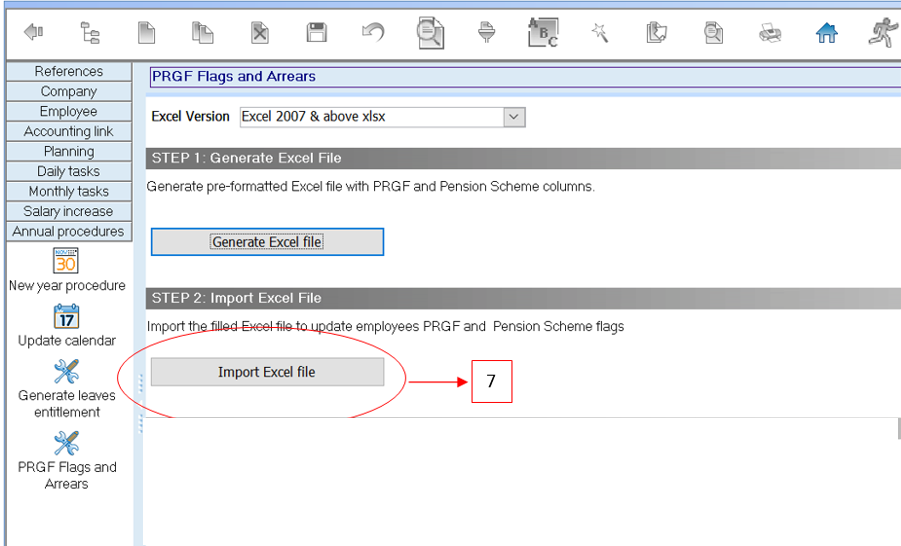Screen dimensions: 901x546
Task: Open the Monthly tasks menu section
Action: click(68, 191)
